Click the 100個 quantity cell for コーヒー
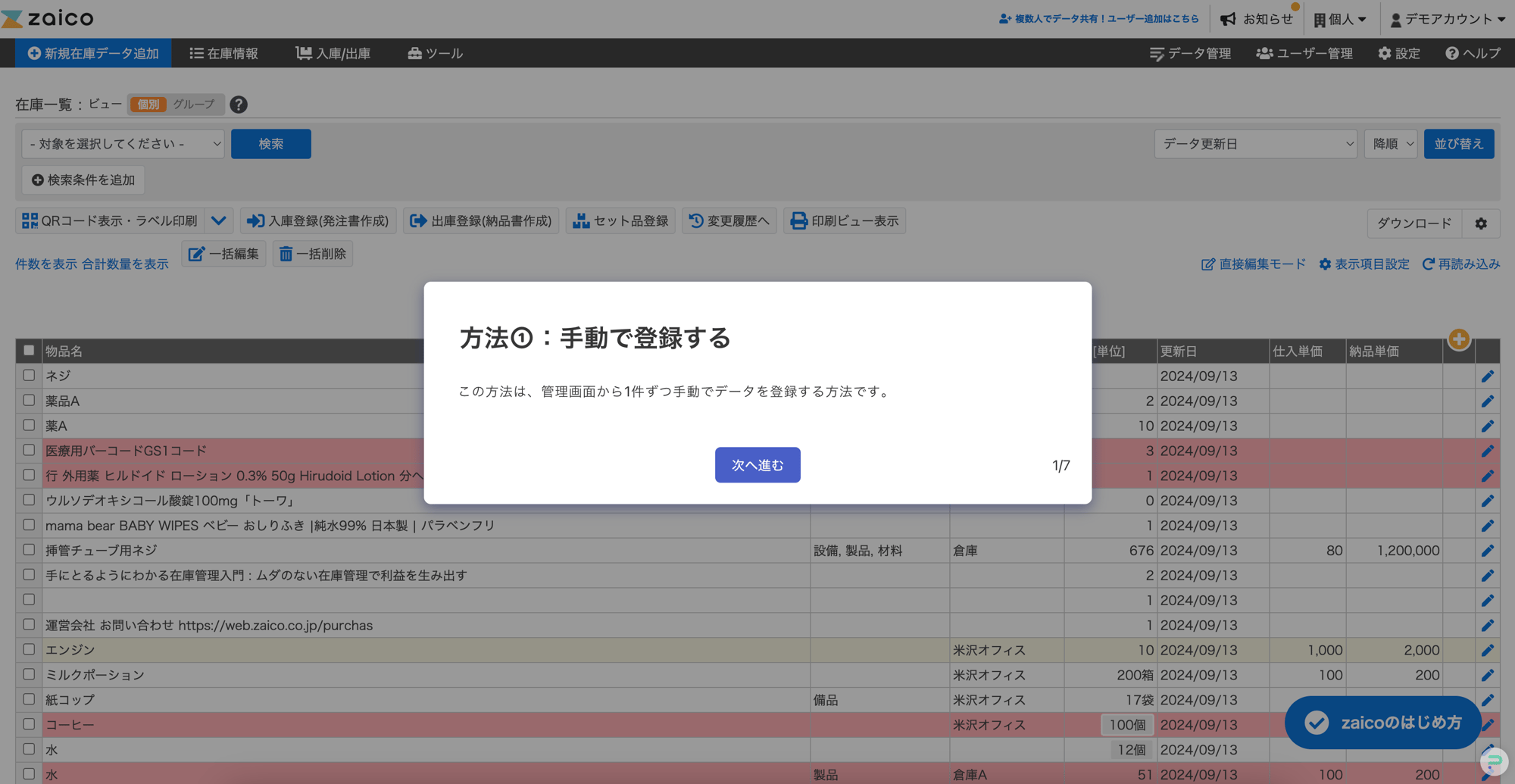This screenshot has width=1515, height=784. (x=1127, y=725)
